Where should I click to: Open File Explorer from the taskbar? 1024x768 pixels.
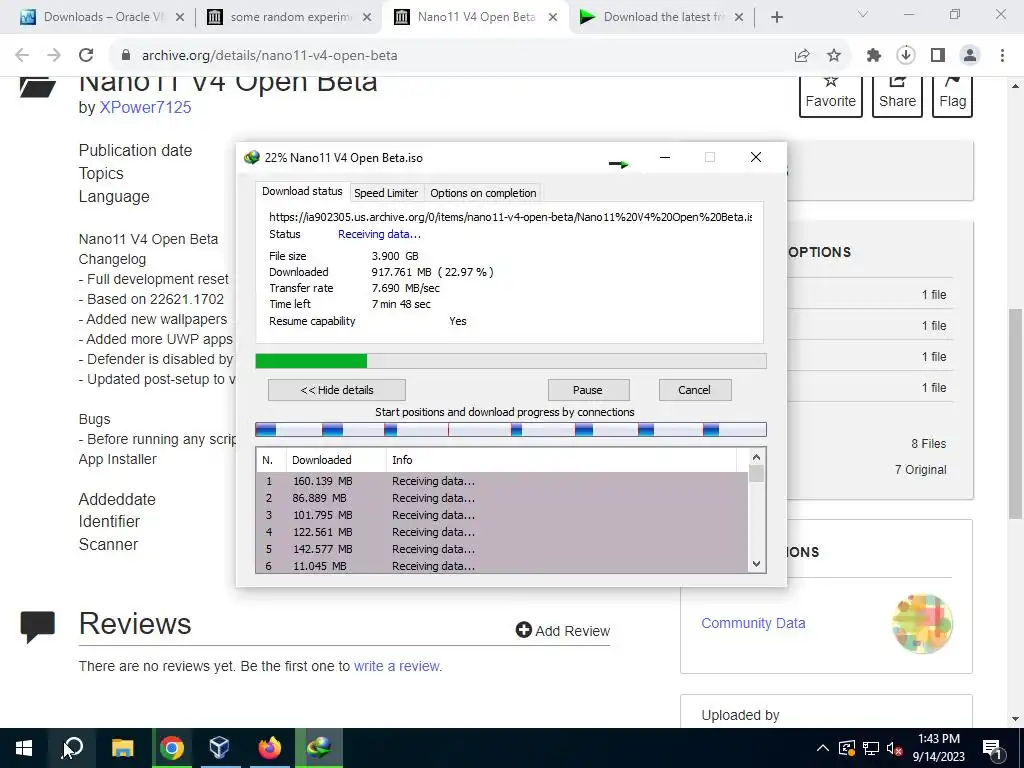pyautogui.click(x=122, y=748)
